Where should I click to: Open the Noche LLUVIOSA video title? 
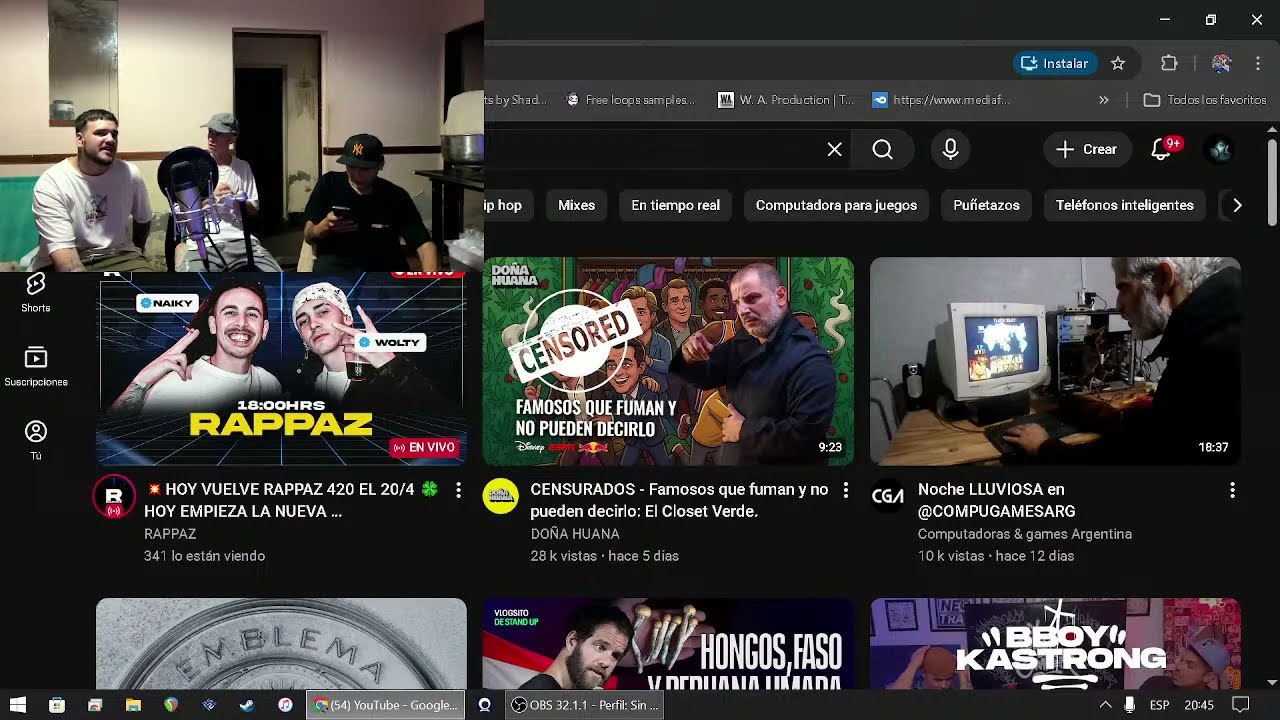pos(996,500)
